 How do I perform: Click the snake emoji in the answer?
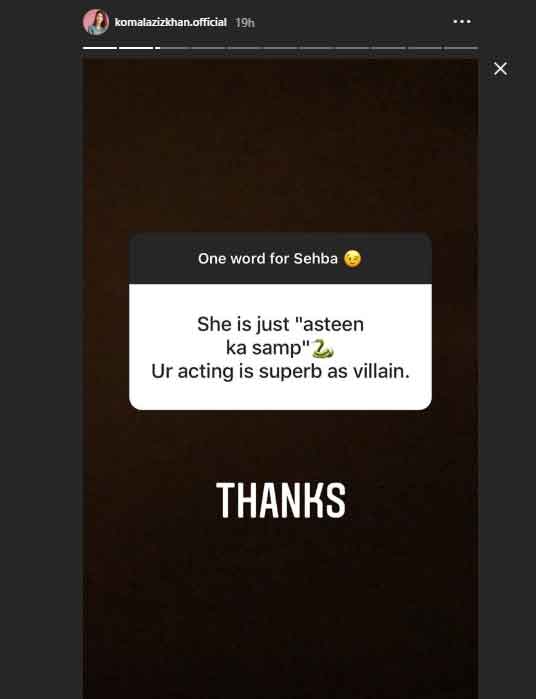[x=322, y=349]
